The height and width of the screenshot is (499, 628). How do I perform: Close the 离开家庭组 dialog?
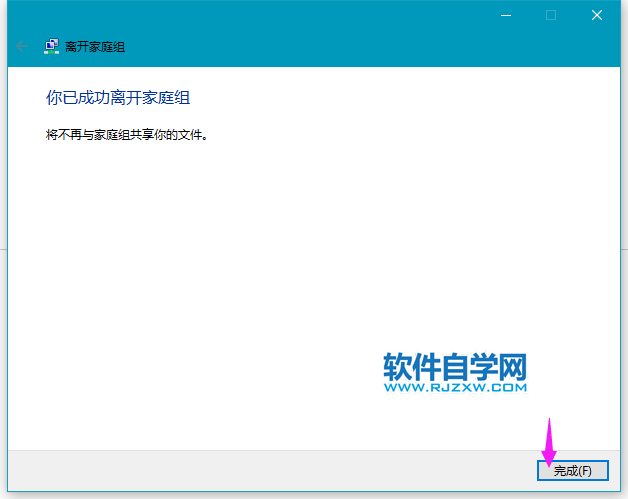point(597,15)
